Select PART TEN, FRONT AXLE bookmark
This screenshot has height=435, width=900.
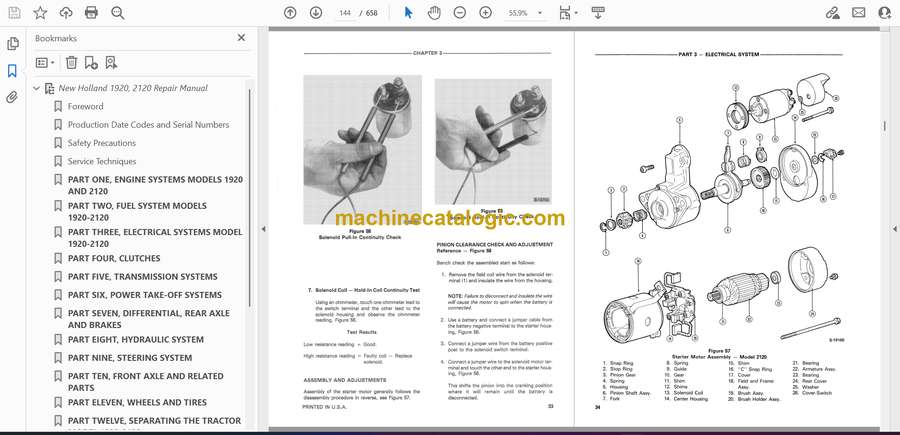[x=146, y=382]
